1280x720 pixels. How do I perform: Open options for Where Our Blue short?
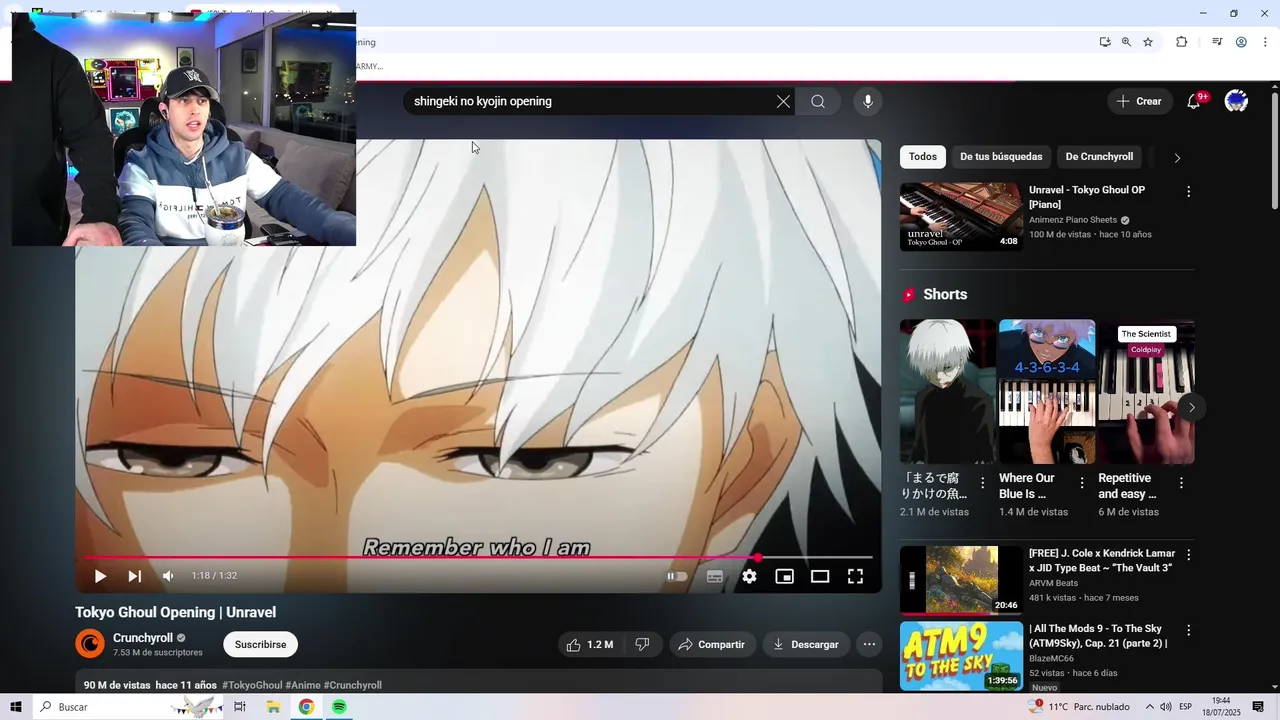(1081, 483)
